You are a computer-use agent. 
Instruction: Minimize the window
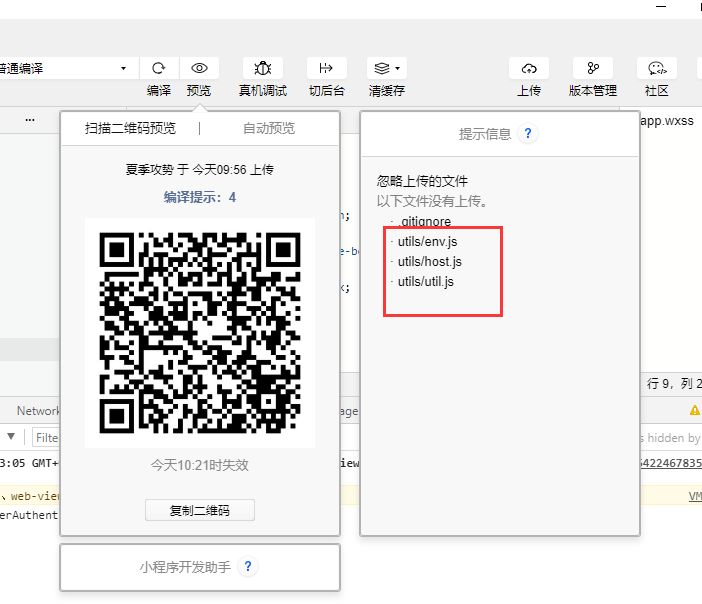pyautogui.click(x=661, y=7)
